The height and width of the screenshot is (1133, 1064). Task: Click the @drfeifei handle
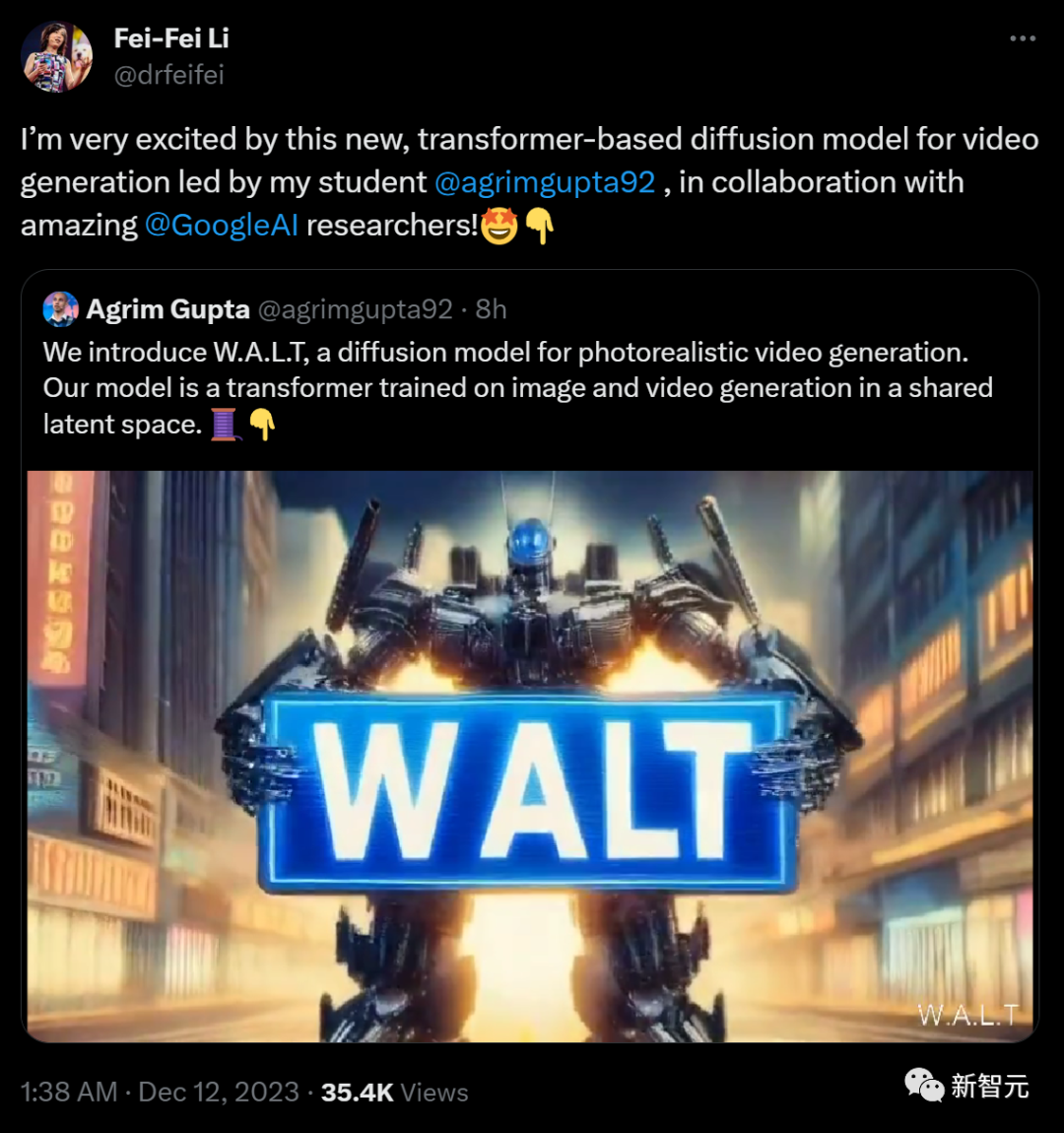[169, 75]
